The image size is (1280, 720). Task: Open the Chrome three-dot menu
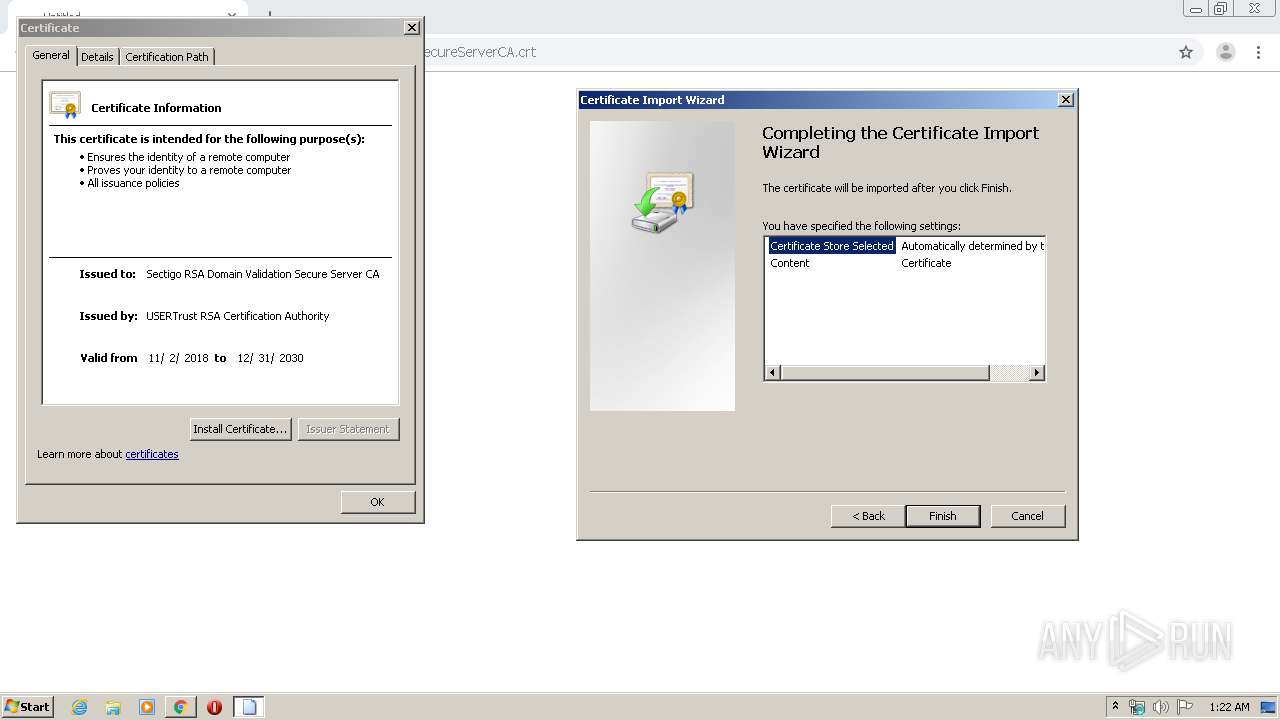click(x=1258, y=52)
